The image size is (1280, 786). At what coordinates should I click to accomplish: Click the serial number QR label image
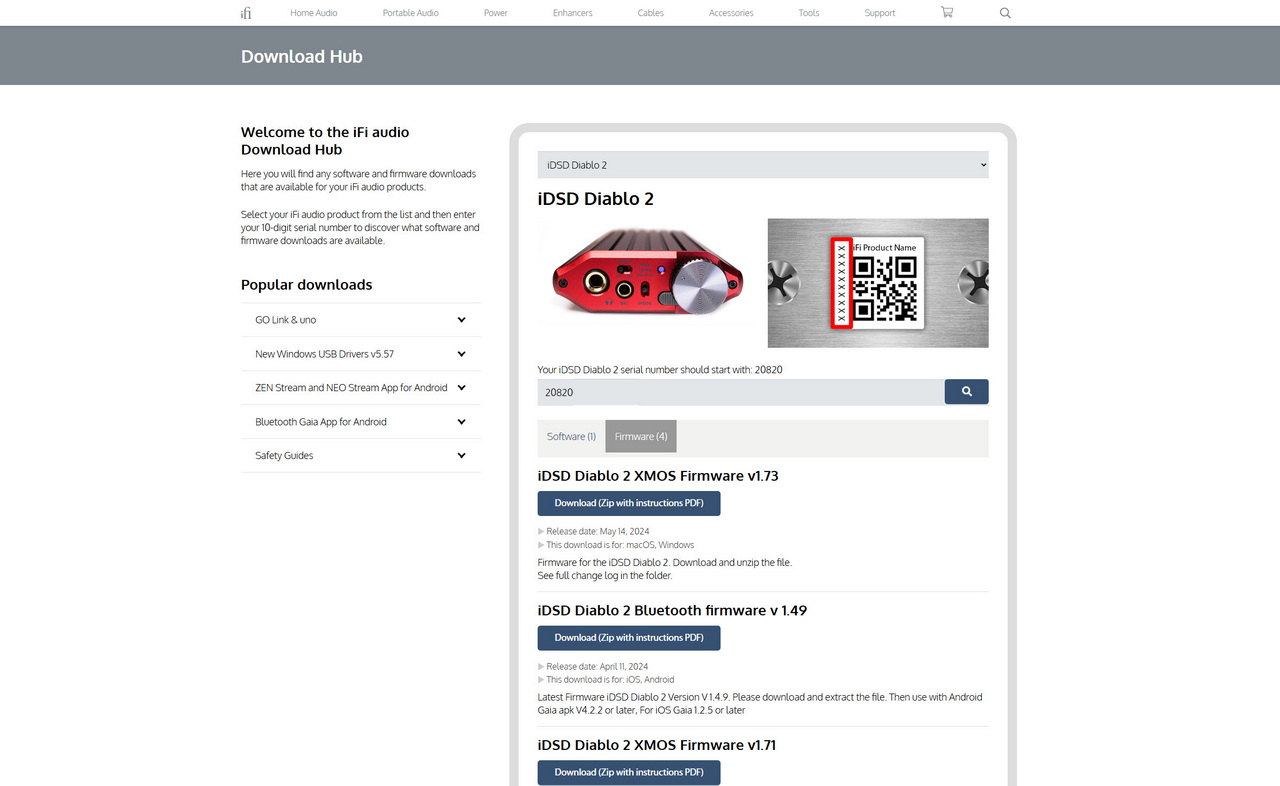(878, 283)
